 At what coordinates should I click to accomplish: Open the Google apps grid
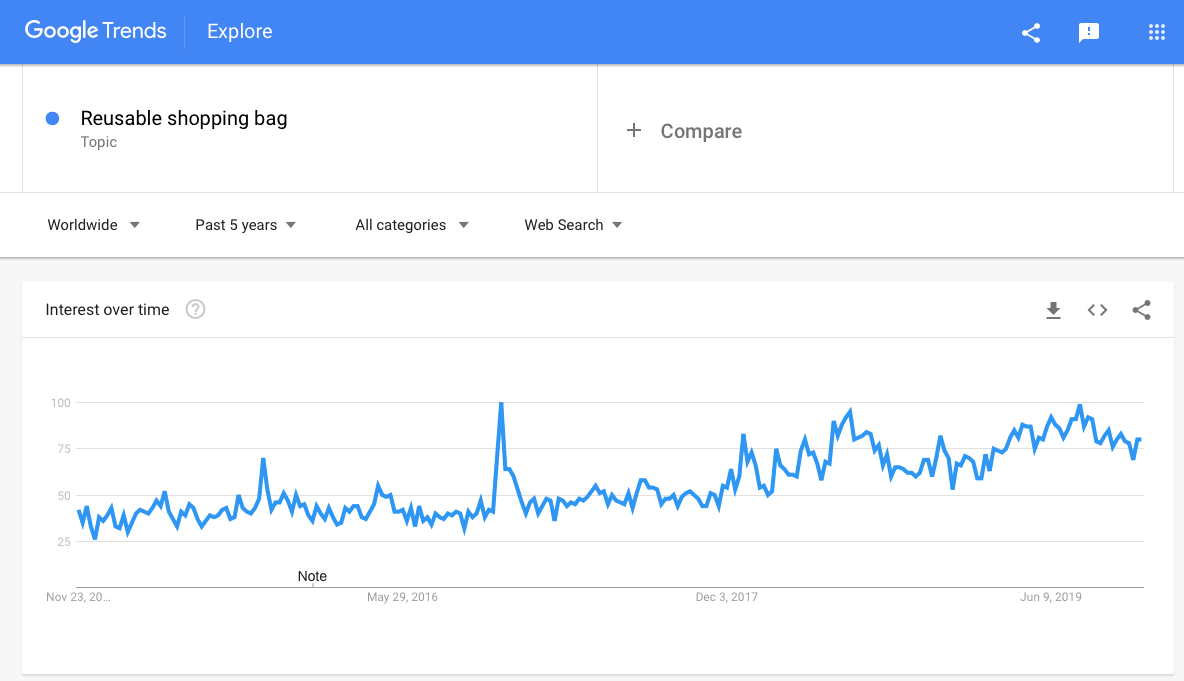pos(1157,32)
